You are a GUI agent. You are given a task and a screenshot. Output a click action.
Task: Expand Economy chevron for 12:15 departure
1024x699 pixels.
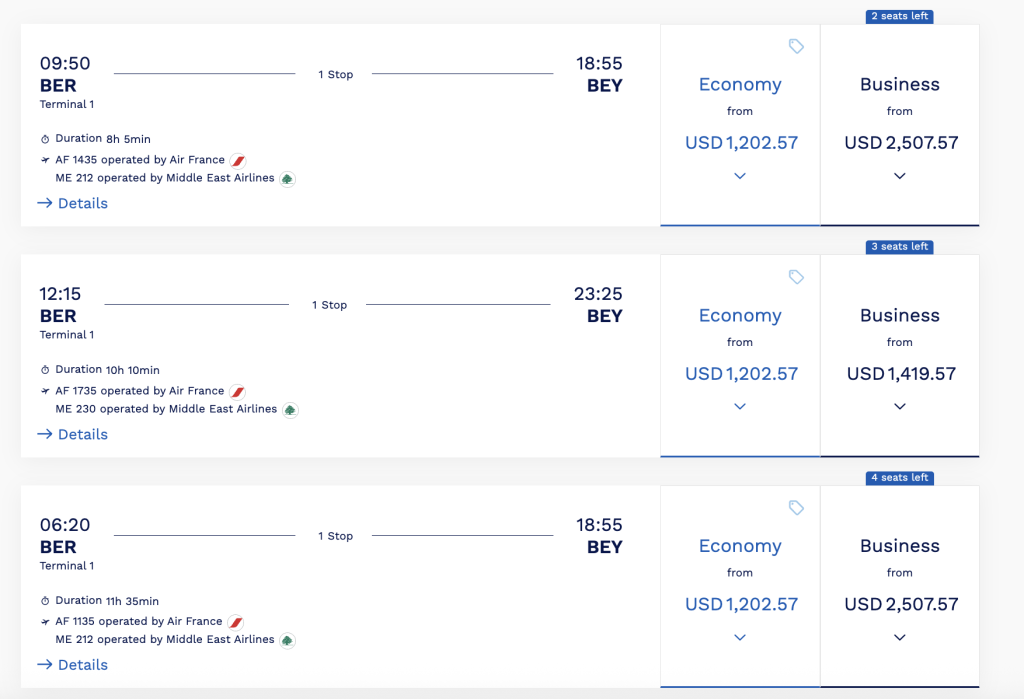pos(740,406)
